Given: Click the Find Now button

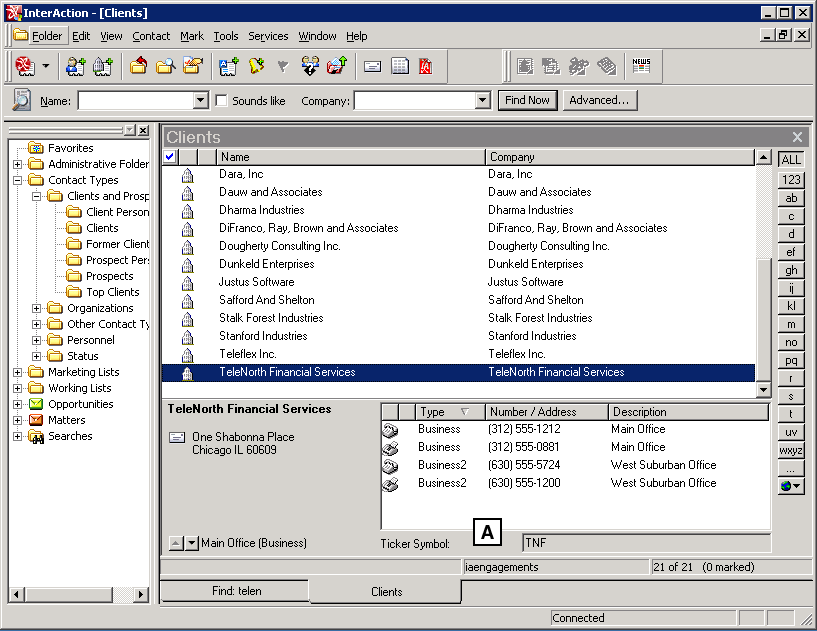Looking at the screenshot, I should 527,100.
